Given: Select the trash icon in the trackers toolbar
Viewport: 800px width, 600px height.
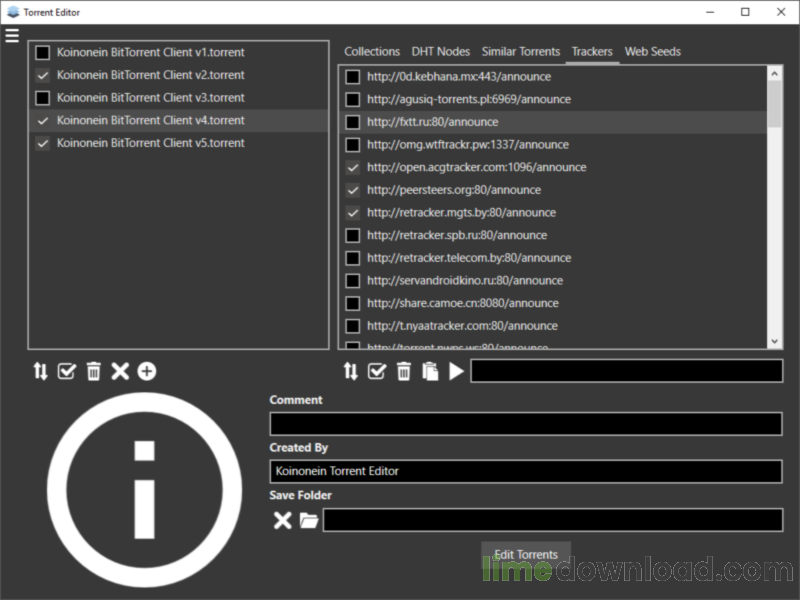Looking at the screenshot, I should click(x=404, y=371).
